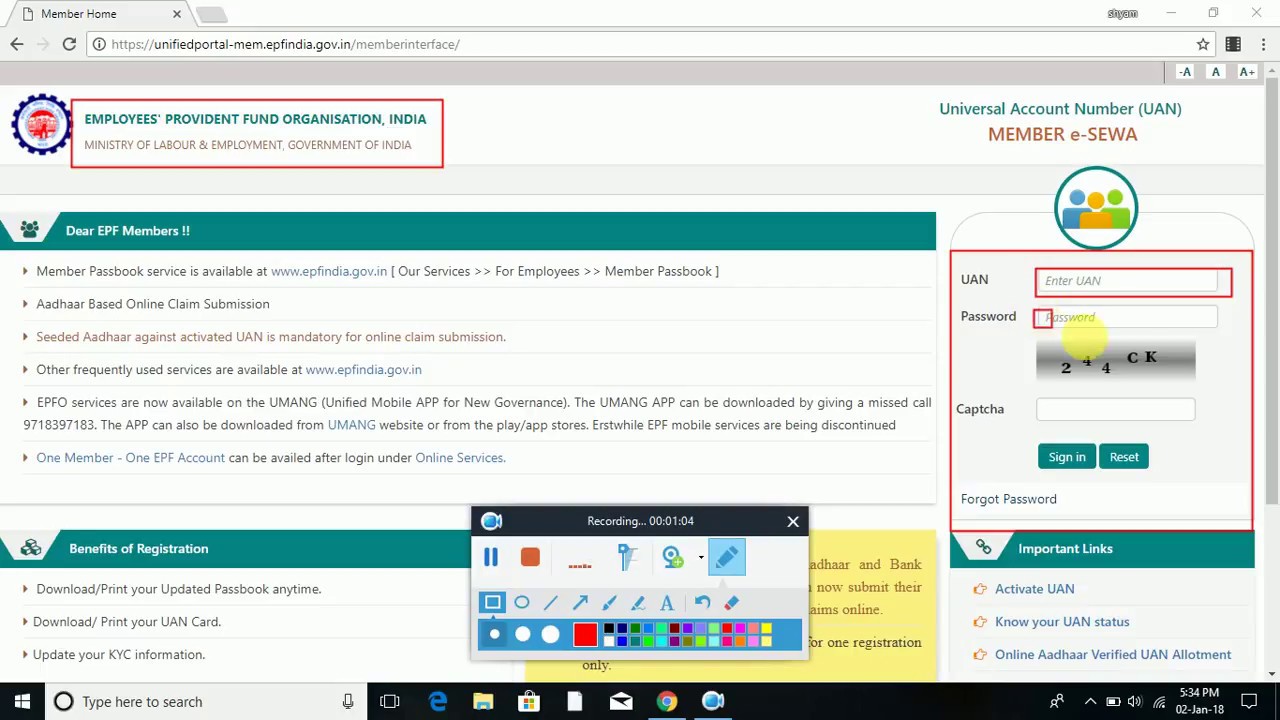Select the Eraser tool

pos(732,602)
